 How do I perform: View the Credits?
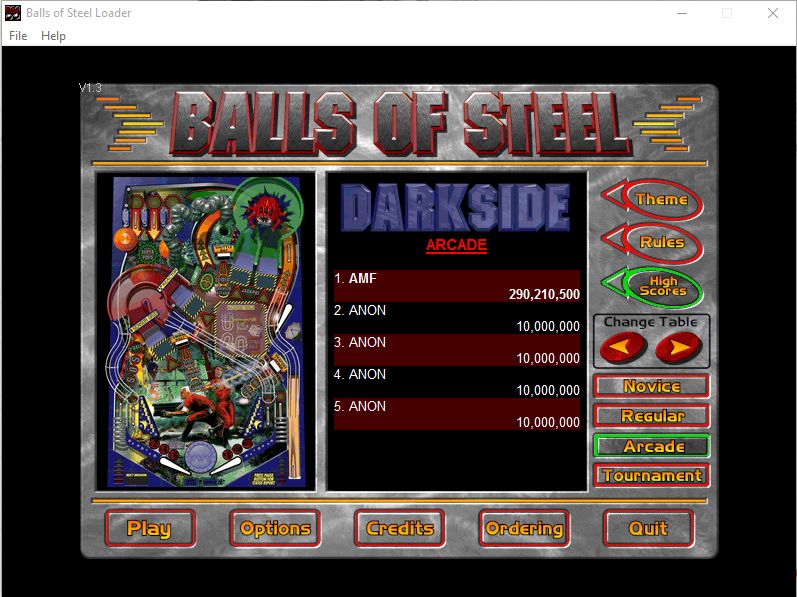tap(400, 529)
